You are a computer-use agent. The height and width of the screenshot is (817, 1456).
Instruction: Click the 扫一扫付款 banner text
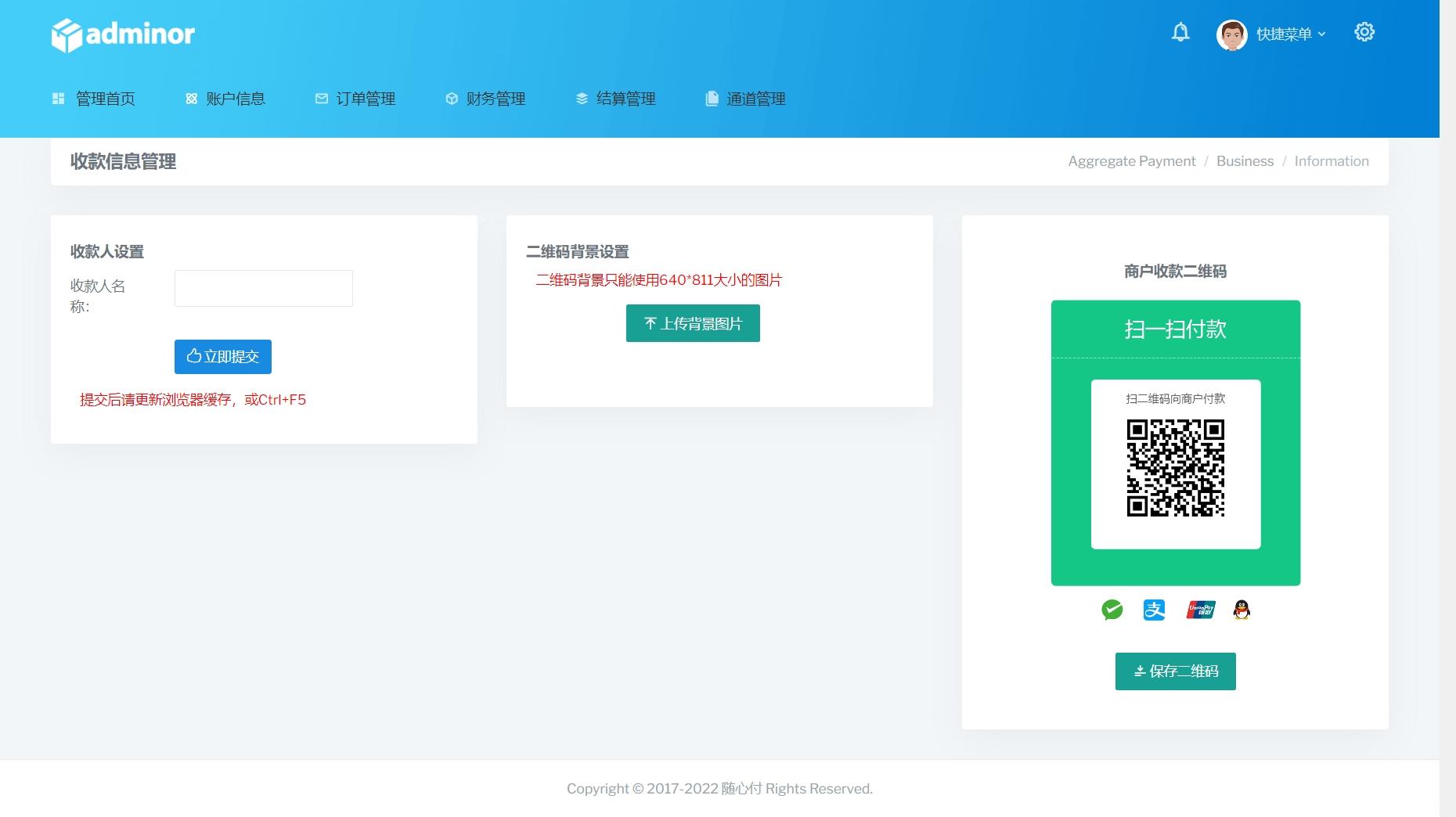click(1176, 329)
